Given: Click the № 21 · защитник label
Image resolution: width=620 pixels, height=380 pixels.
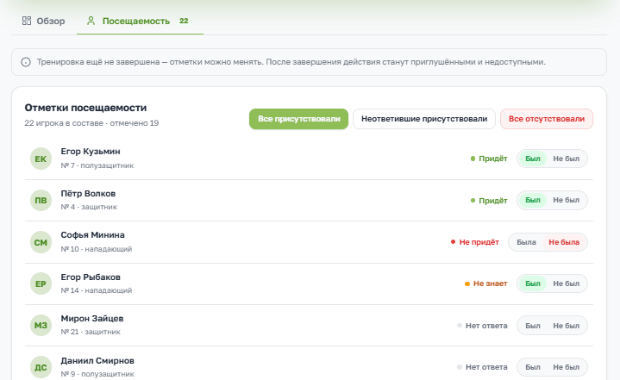Looking at the screenshot, I should [90, 332].
